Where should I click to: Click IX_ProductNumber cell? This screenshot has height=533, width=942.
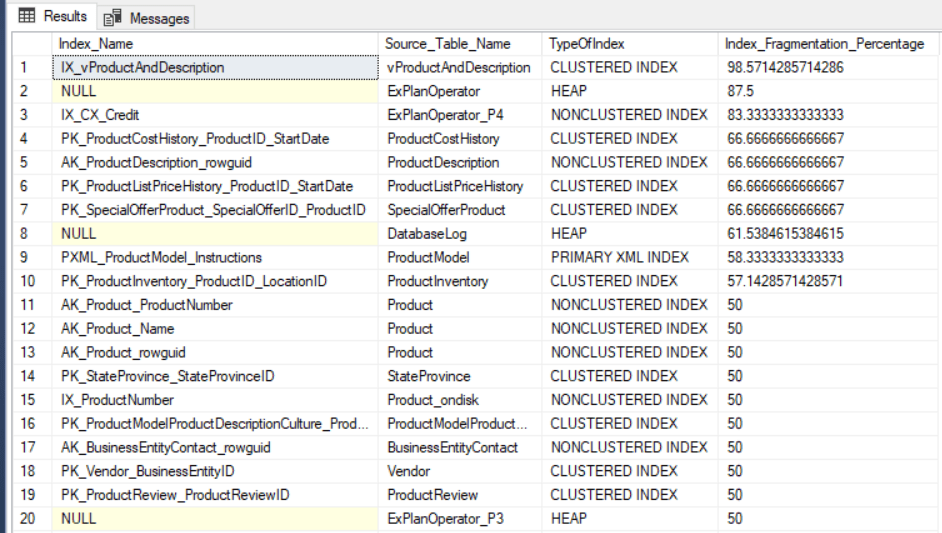coord(215,400)
